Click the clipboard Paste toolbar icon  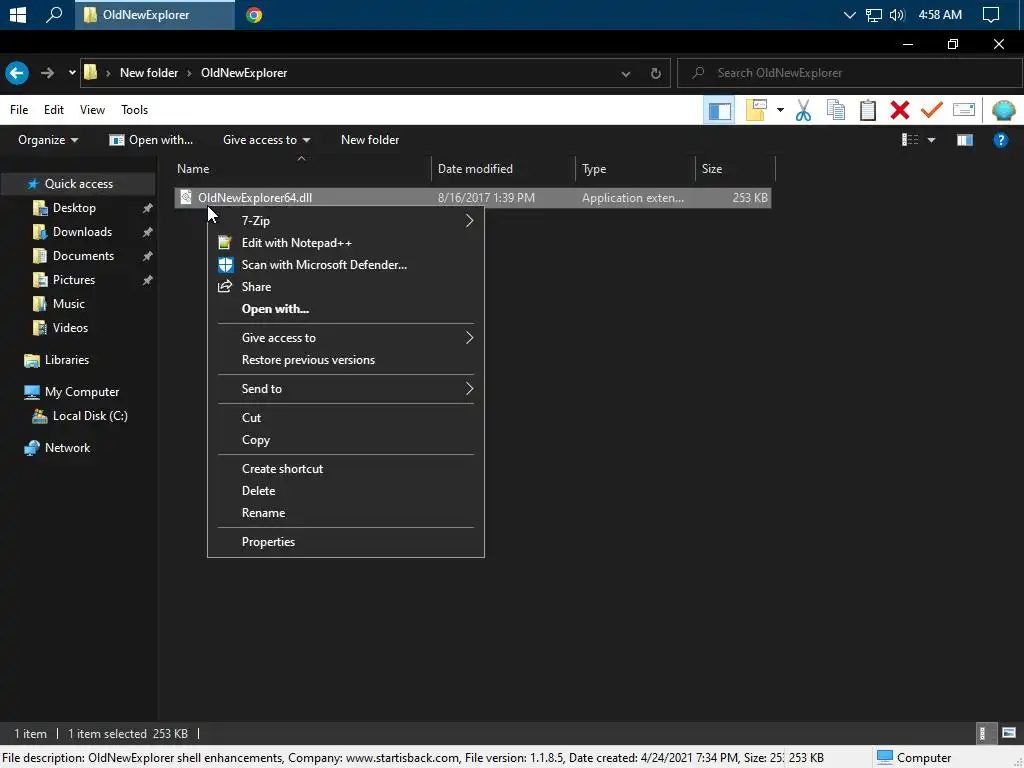[867, 110]
